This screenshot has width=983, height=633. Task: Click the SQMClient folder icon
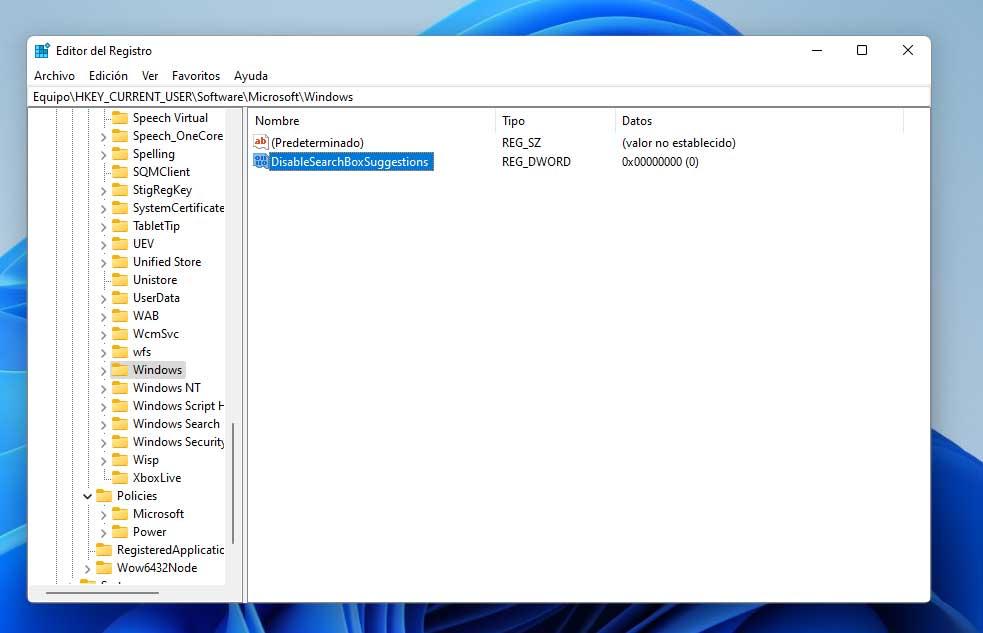tap(120, 172)
